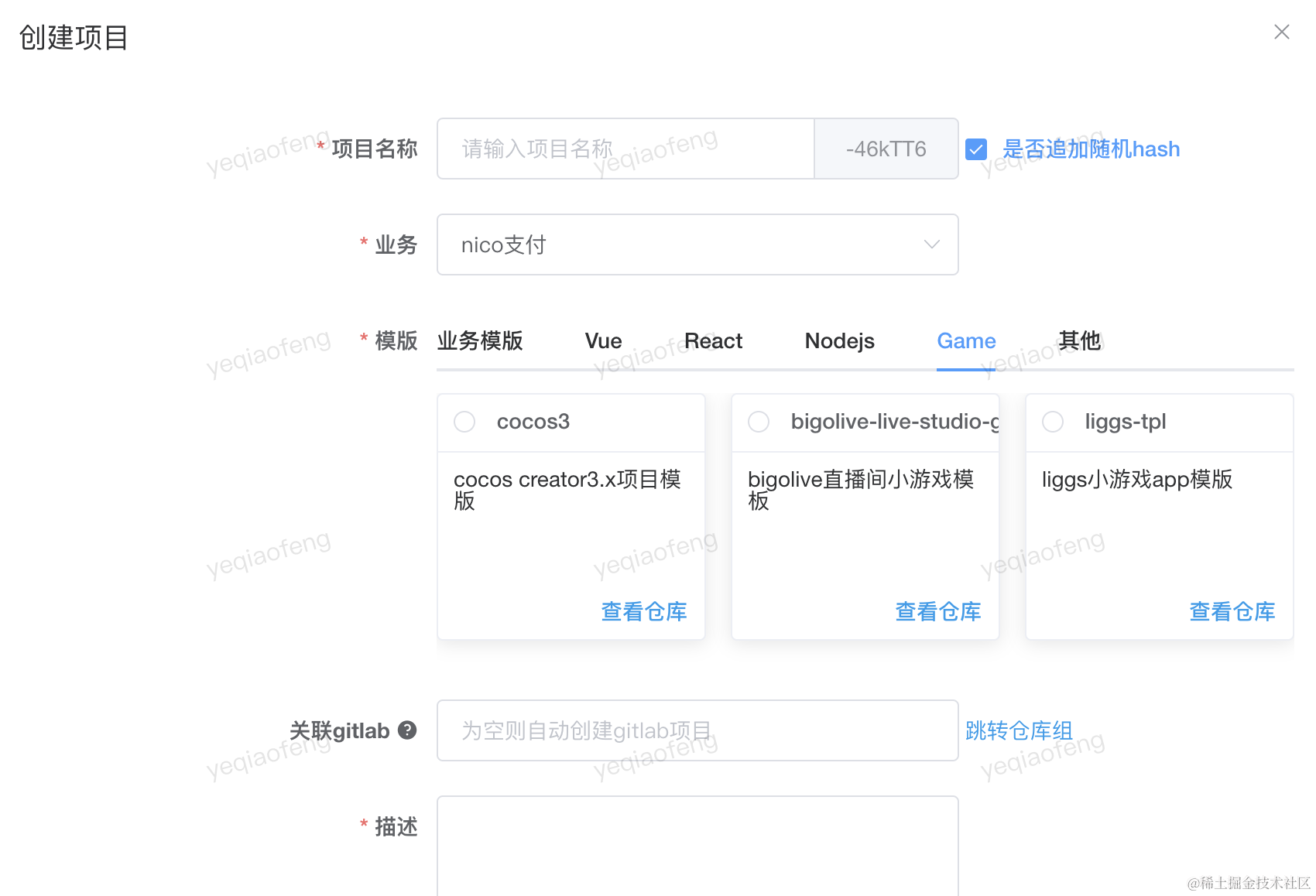
Task: Select the cocos3 template radio button
Action: coord(464,422)
